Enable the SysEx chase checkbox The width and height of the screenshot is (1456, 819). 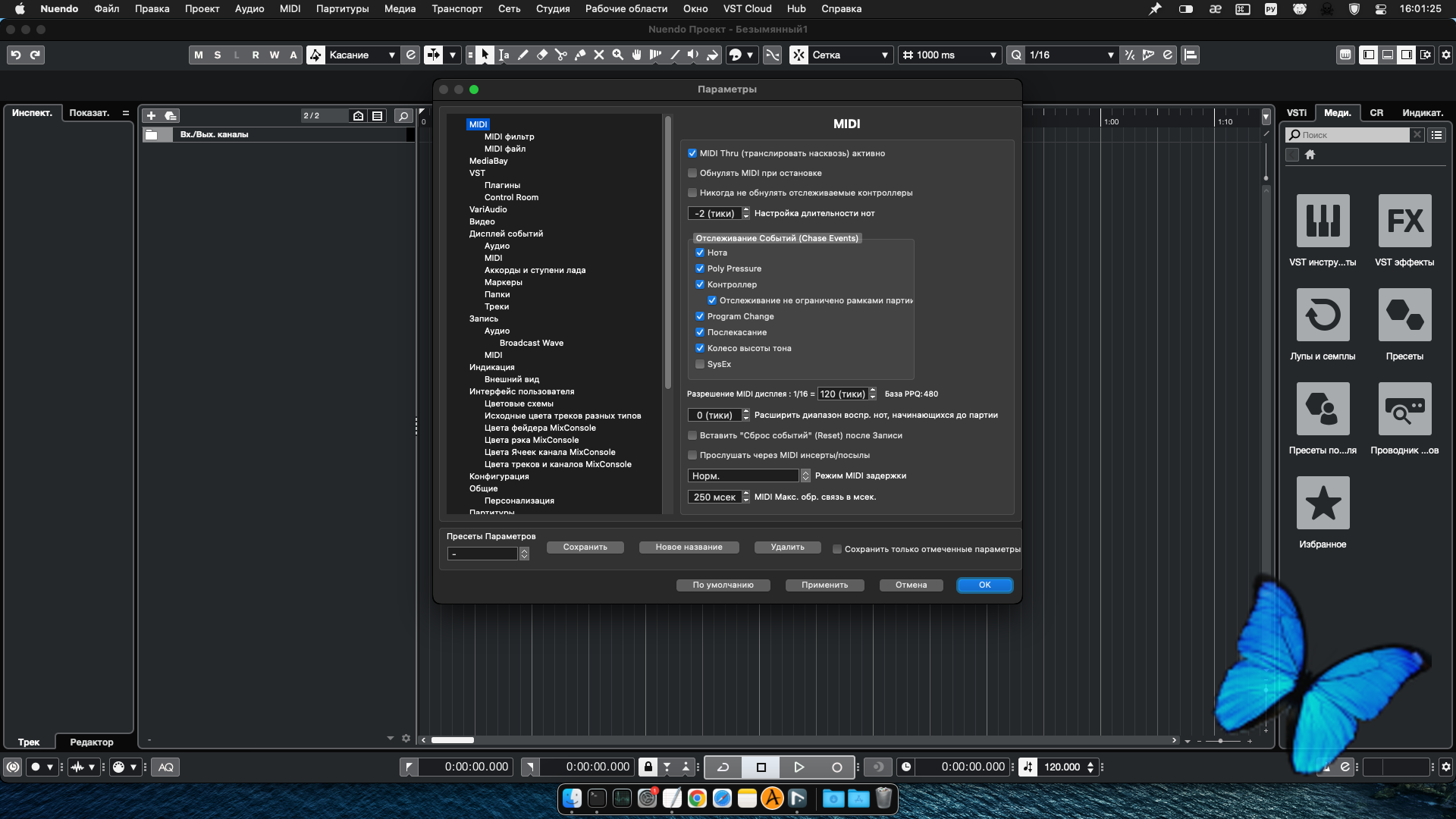(x=700, y=364)
